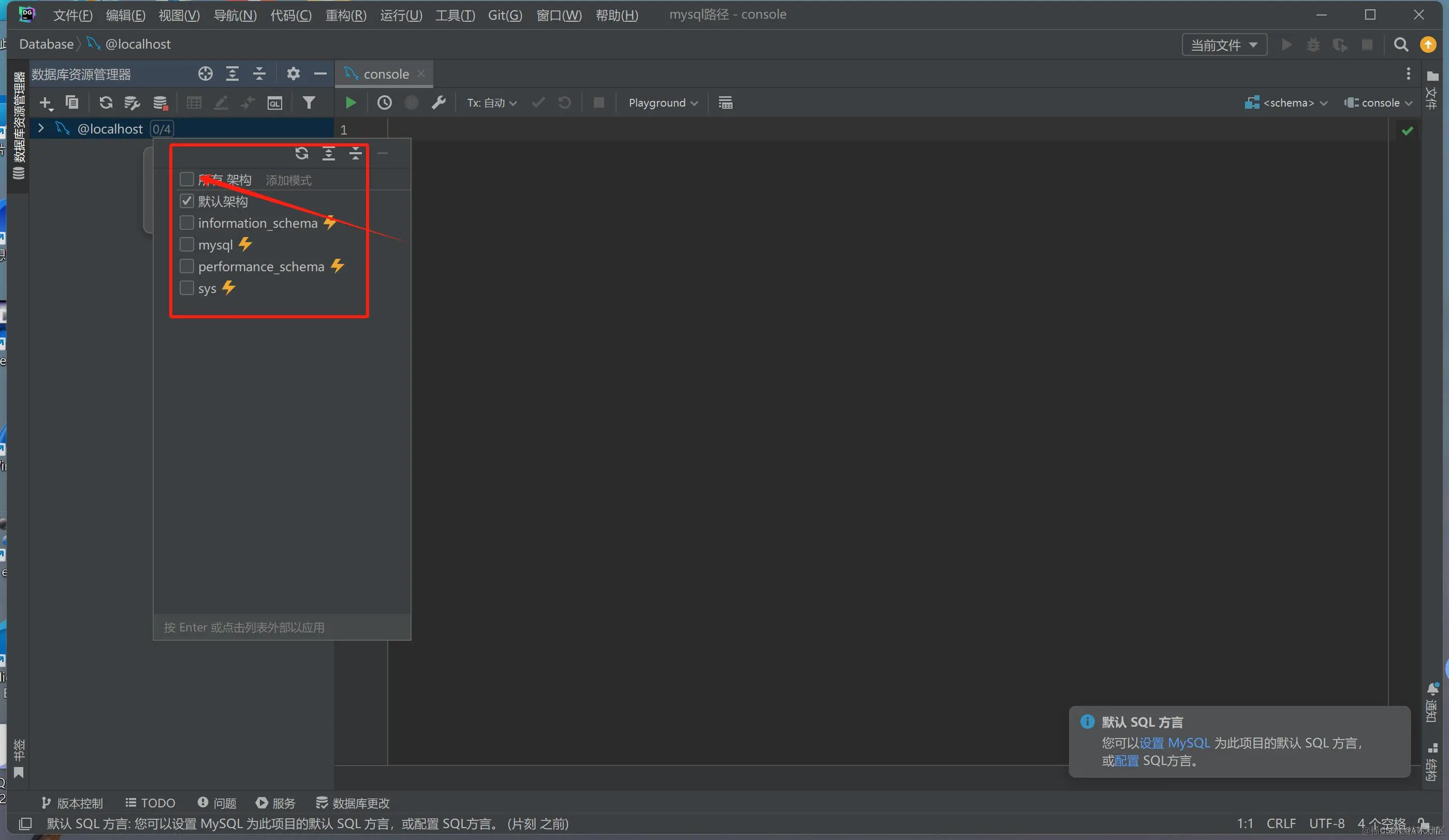This screenshot has width=1449, height=840.
Task: Enable the mysql schema checkbox
Action: click(x=186, y=244)
